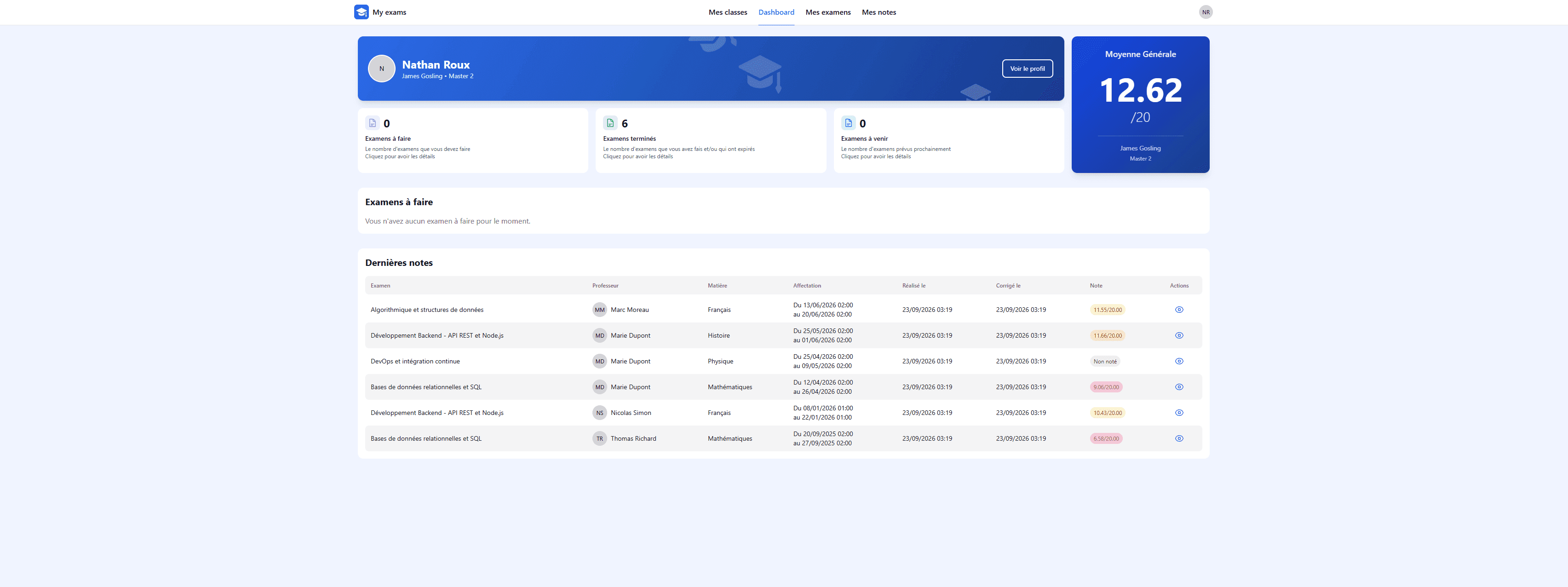Click the Du 13/06/2026 02:00 affectation cell

(x=823, y=310)
